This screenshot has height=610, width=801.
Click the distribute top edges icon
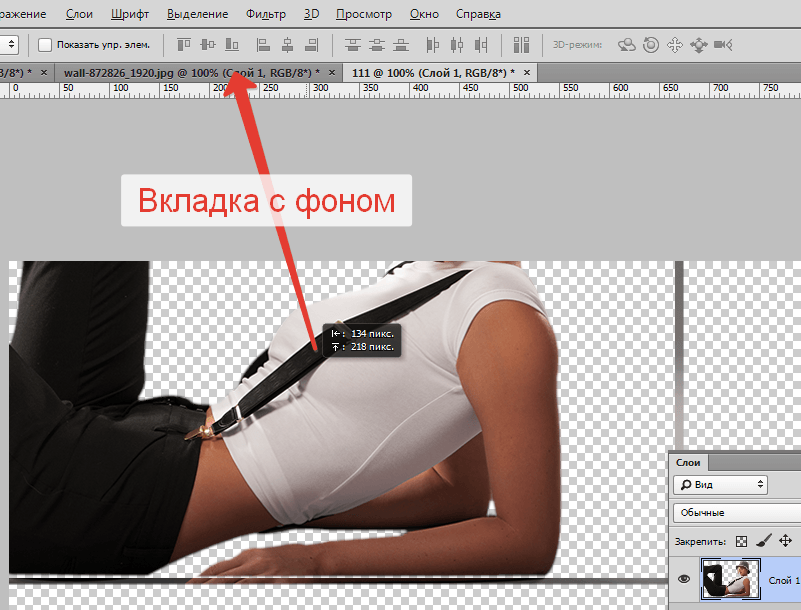click(x=352, y=45)
